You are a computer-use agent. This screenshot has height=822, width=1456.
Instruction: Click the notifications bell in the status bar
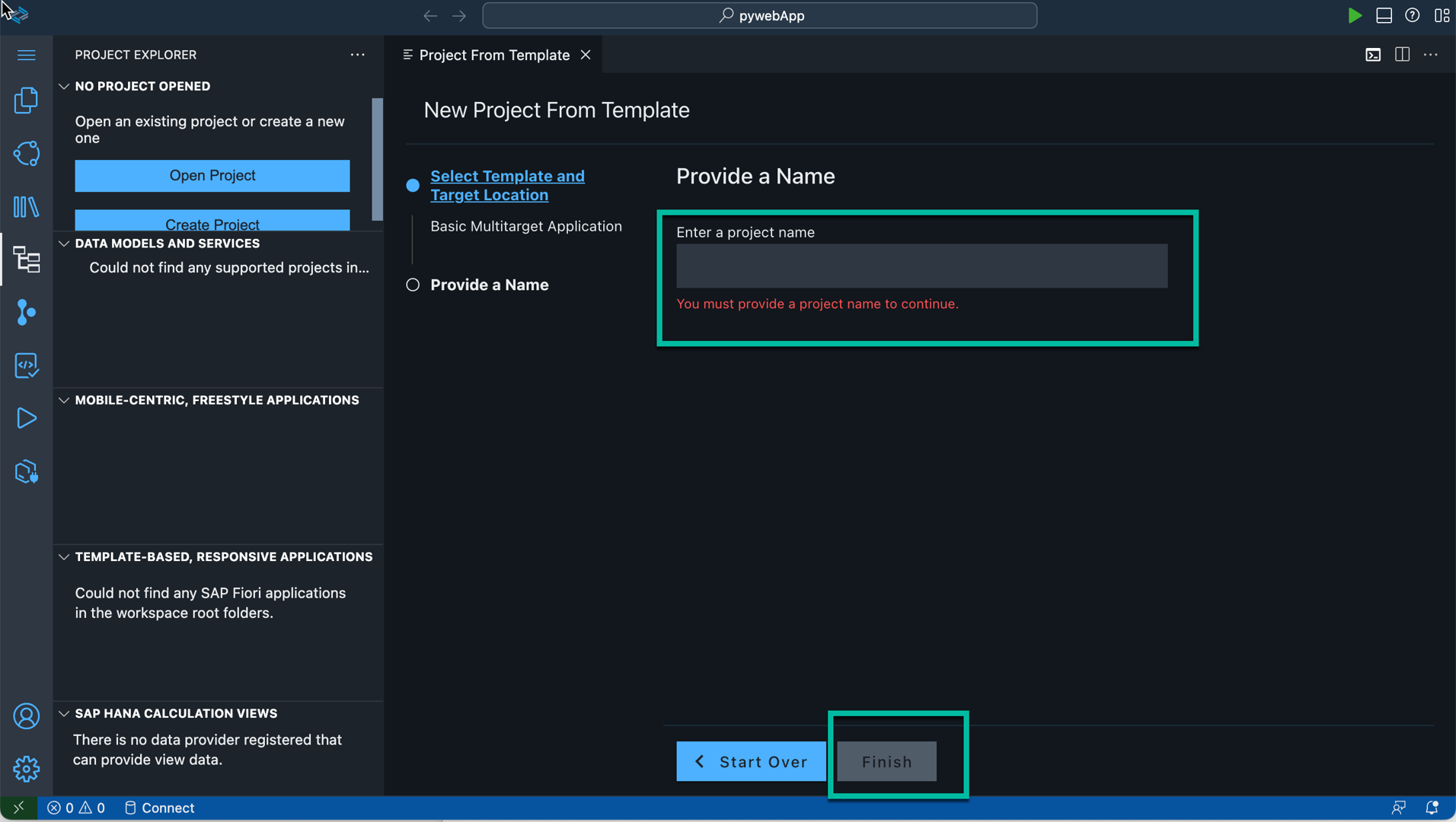click(1433, 808)
